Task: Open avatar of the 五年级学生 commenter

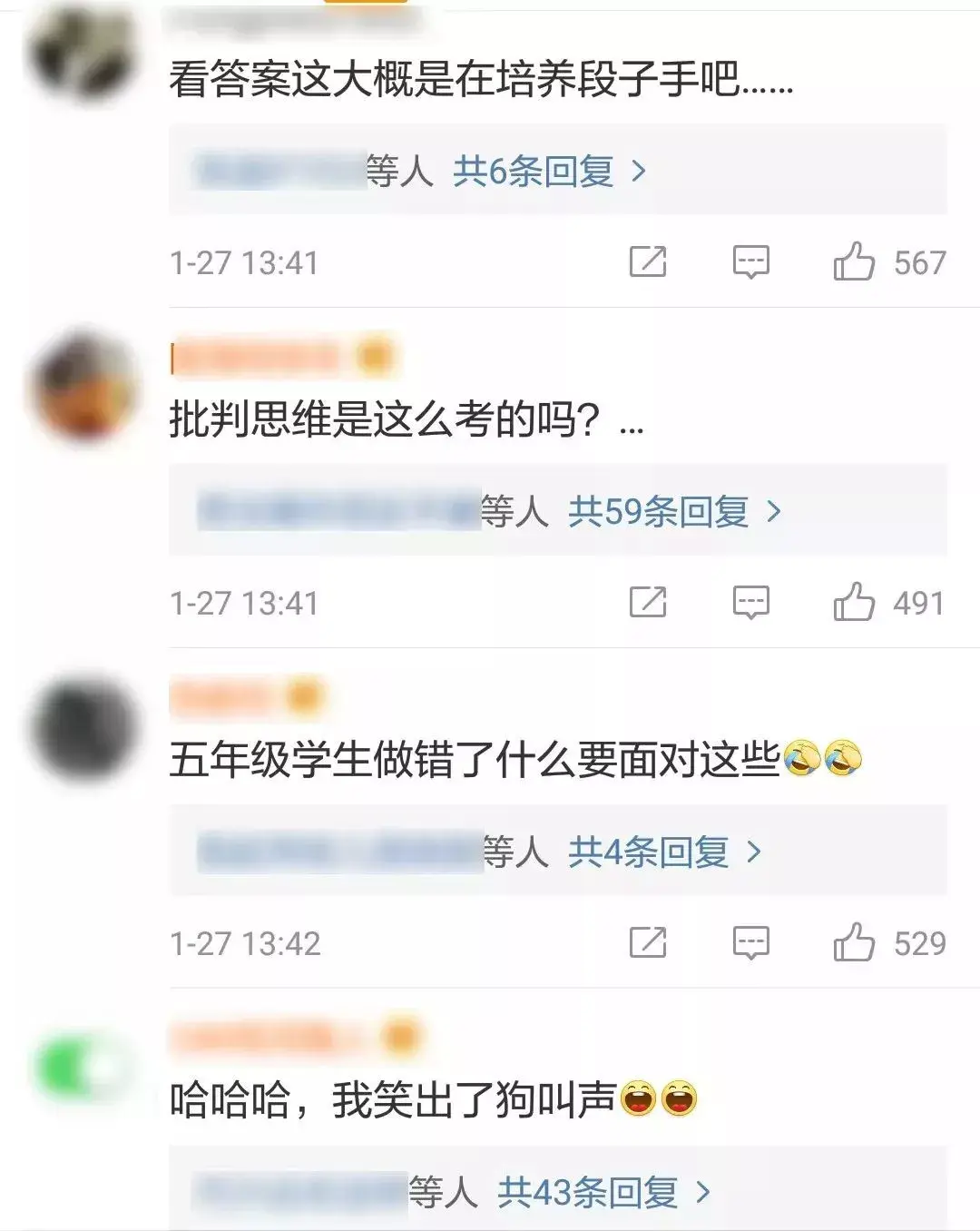Action: 84,729
